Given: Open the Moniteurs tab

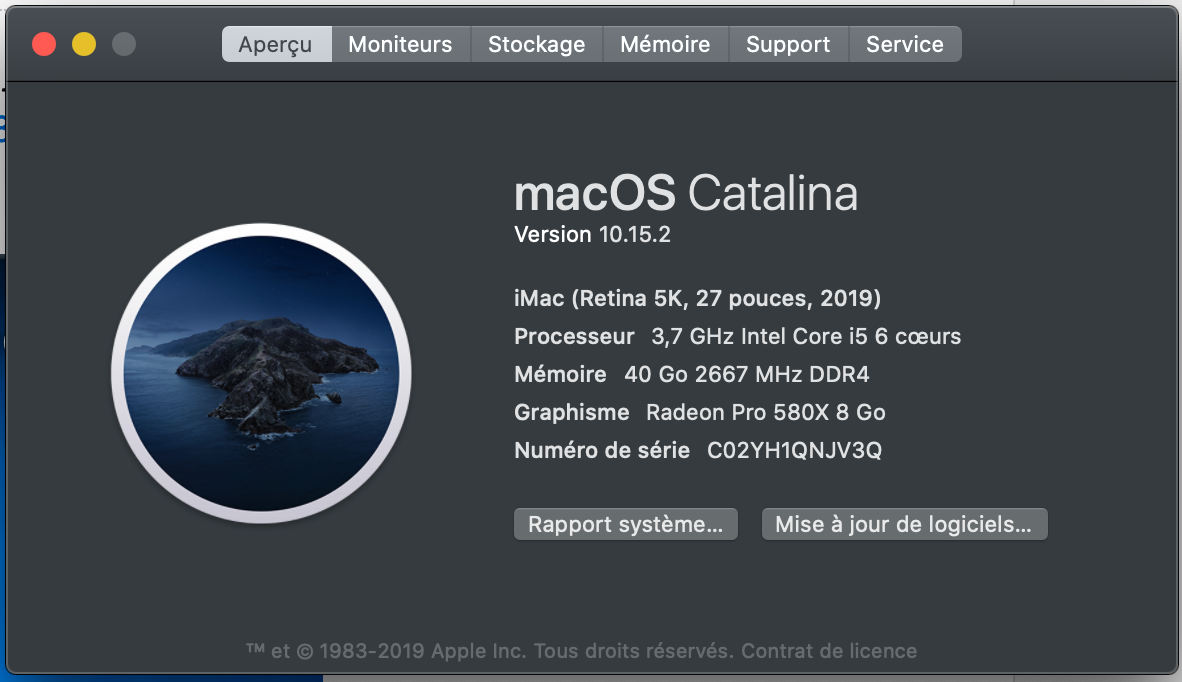Looking at the screenshot, I should (x=400, y=44).
